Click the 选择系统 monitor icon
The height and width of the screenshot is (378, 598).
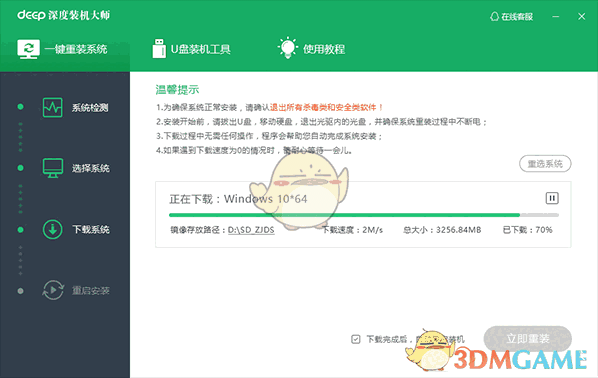[53, 168]
